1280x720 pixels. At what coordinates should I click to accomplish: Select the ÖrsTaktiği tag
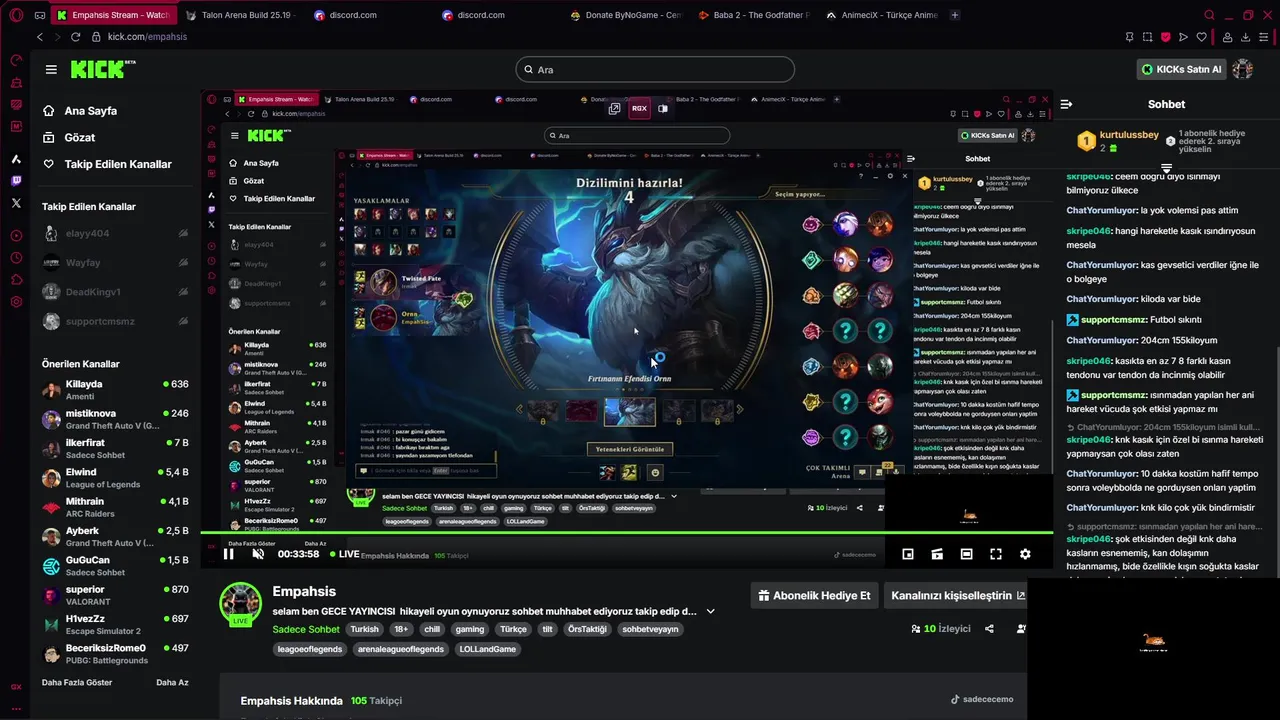click(x=587, y=629)
